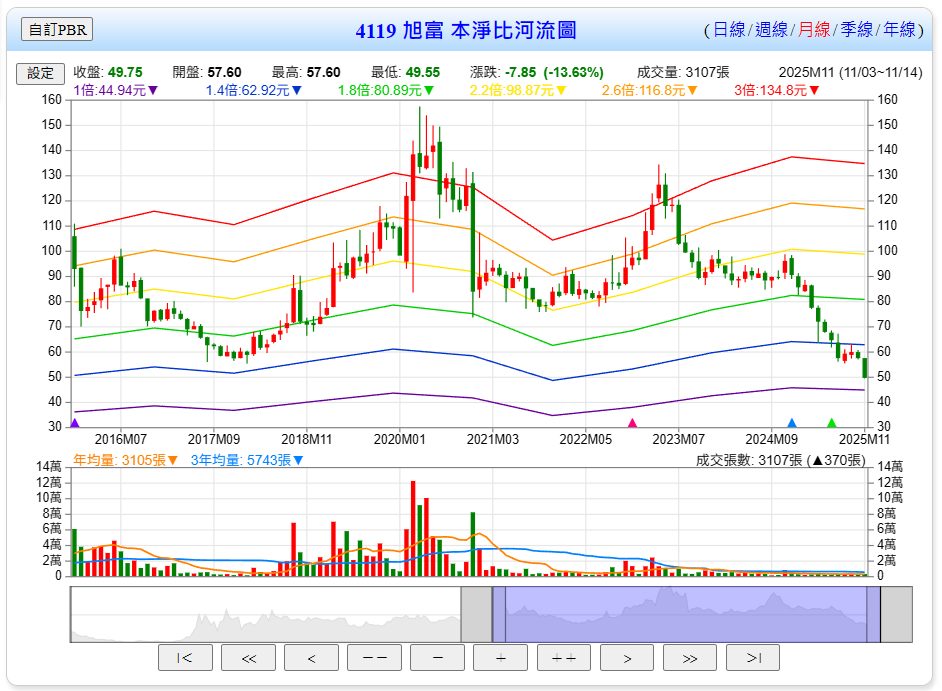Click the fast rewind '<<' button
Screen dimensions: 942x691
coord(248,658)
